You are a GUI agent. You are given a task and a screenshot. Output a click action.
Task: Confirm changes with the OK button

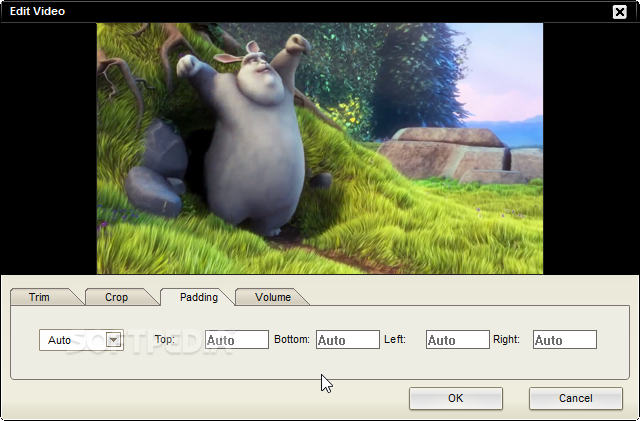[x=456, y=398]
